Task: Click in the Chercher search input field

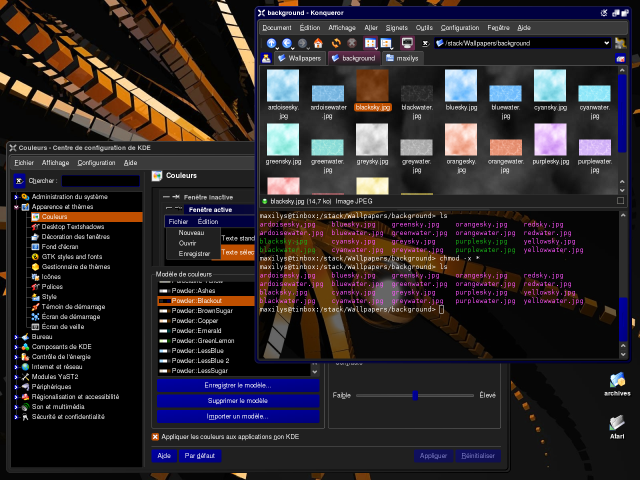Action: point(101,181)
